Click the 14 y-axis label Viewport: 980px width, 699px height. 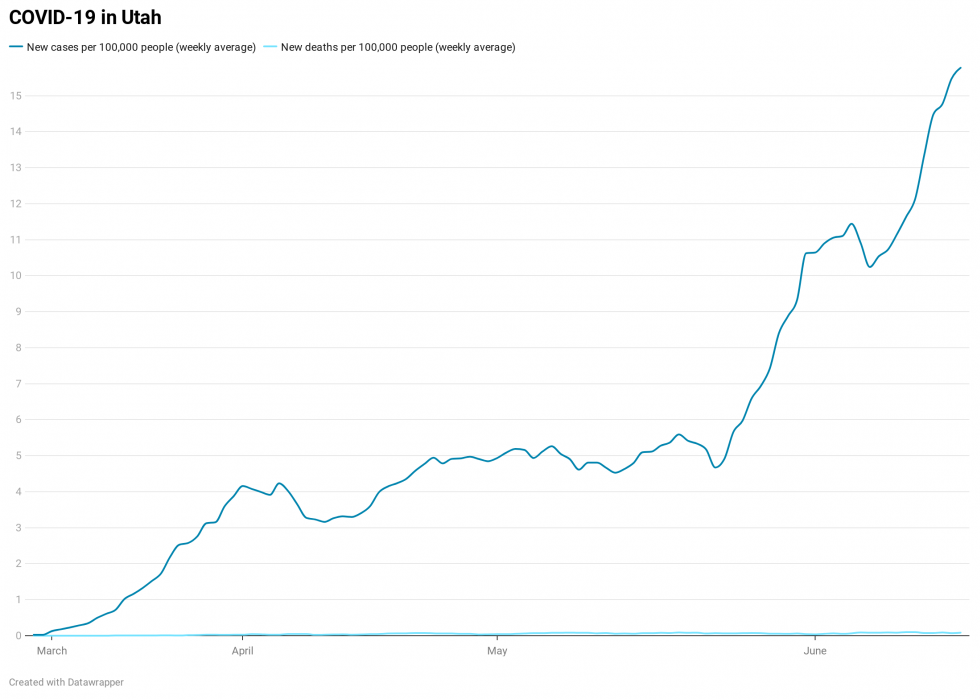click(x=16, y=132)
